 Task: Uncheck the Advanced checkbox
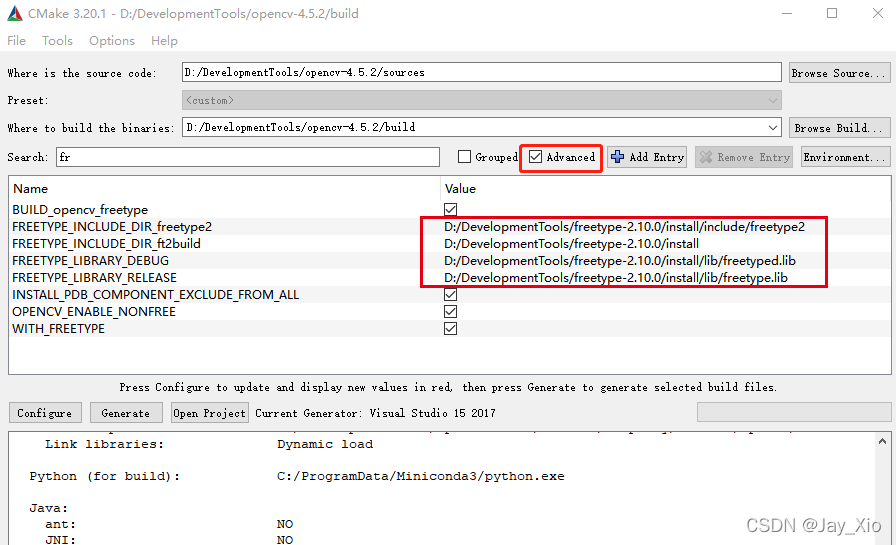click(535, 157)
